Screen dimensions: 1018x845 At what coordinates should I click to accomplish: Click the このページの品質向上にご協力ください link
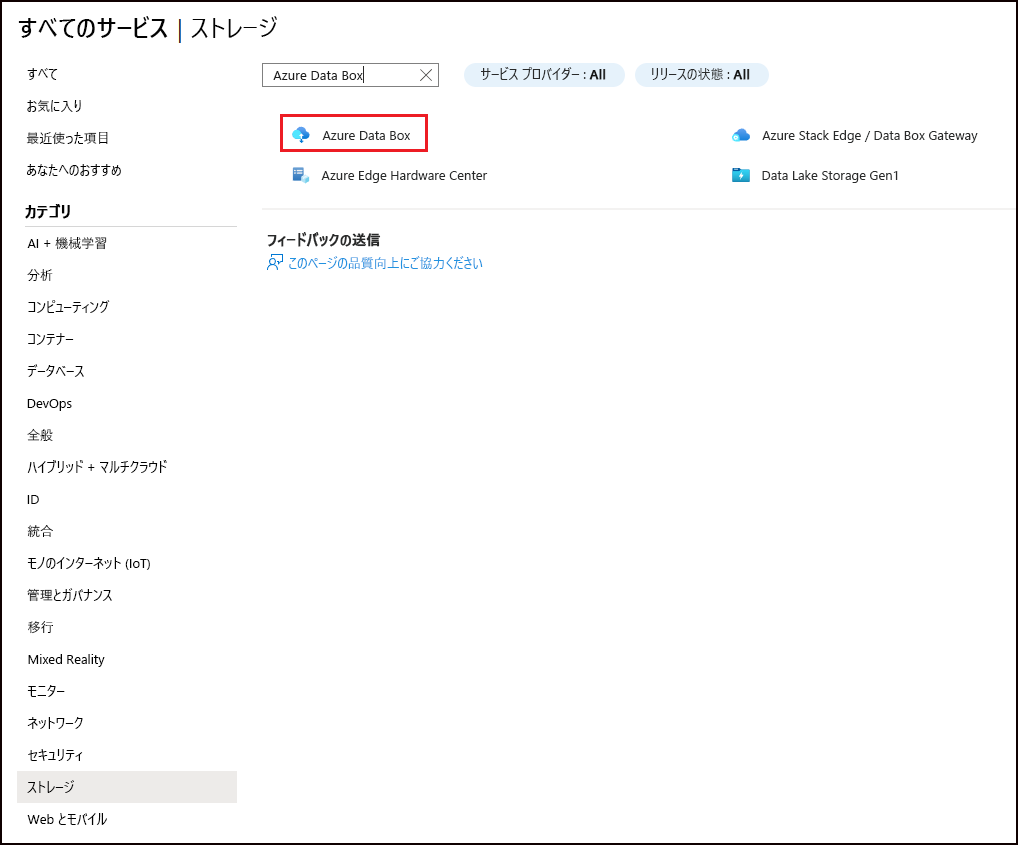(385, 263)
